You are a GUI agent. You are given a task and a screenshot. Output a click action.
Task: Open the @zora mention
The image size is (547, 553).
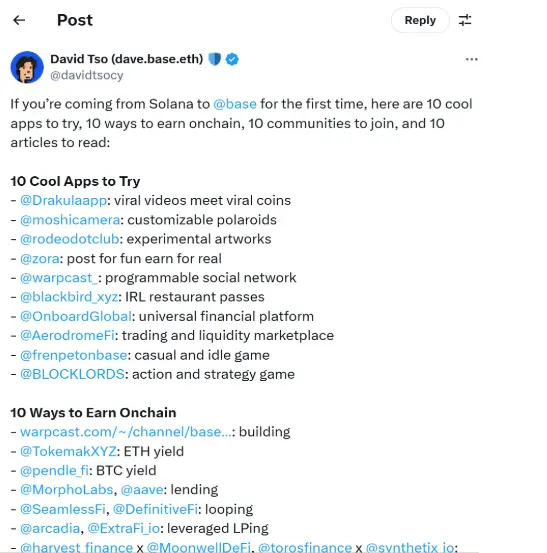40,259
